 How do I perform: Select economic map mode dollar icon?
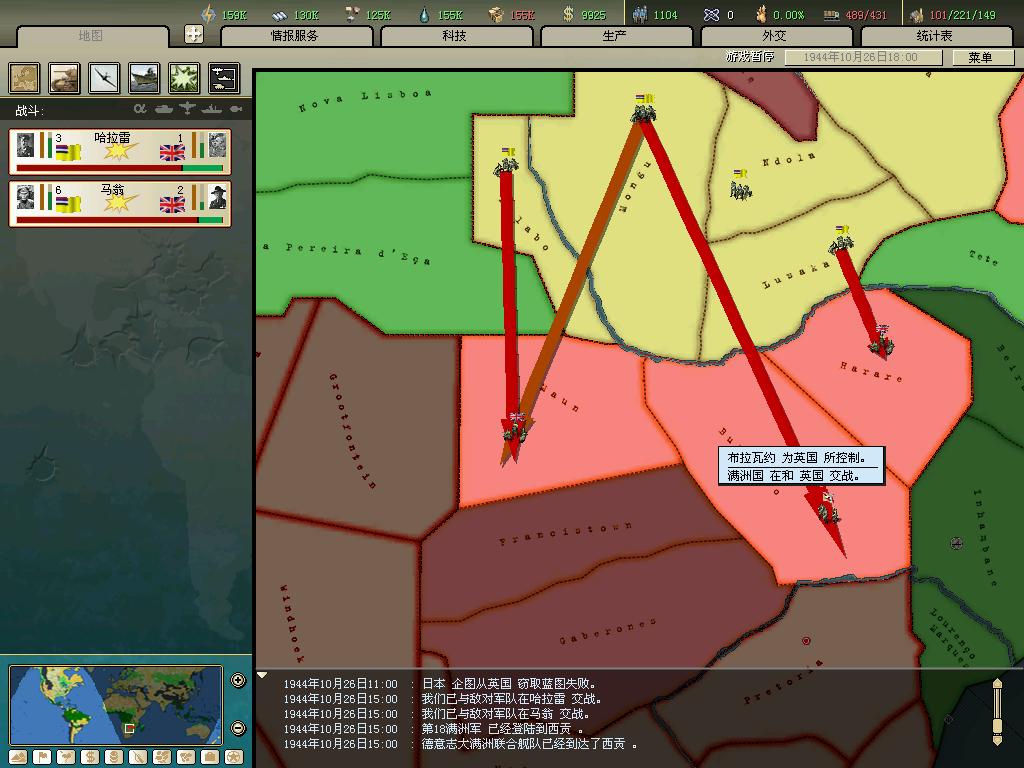click(x=90, y=758)
